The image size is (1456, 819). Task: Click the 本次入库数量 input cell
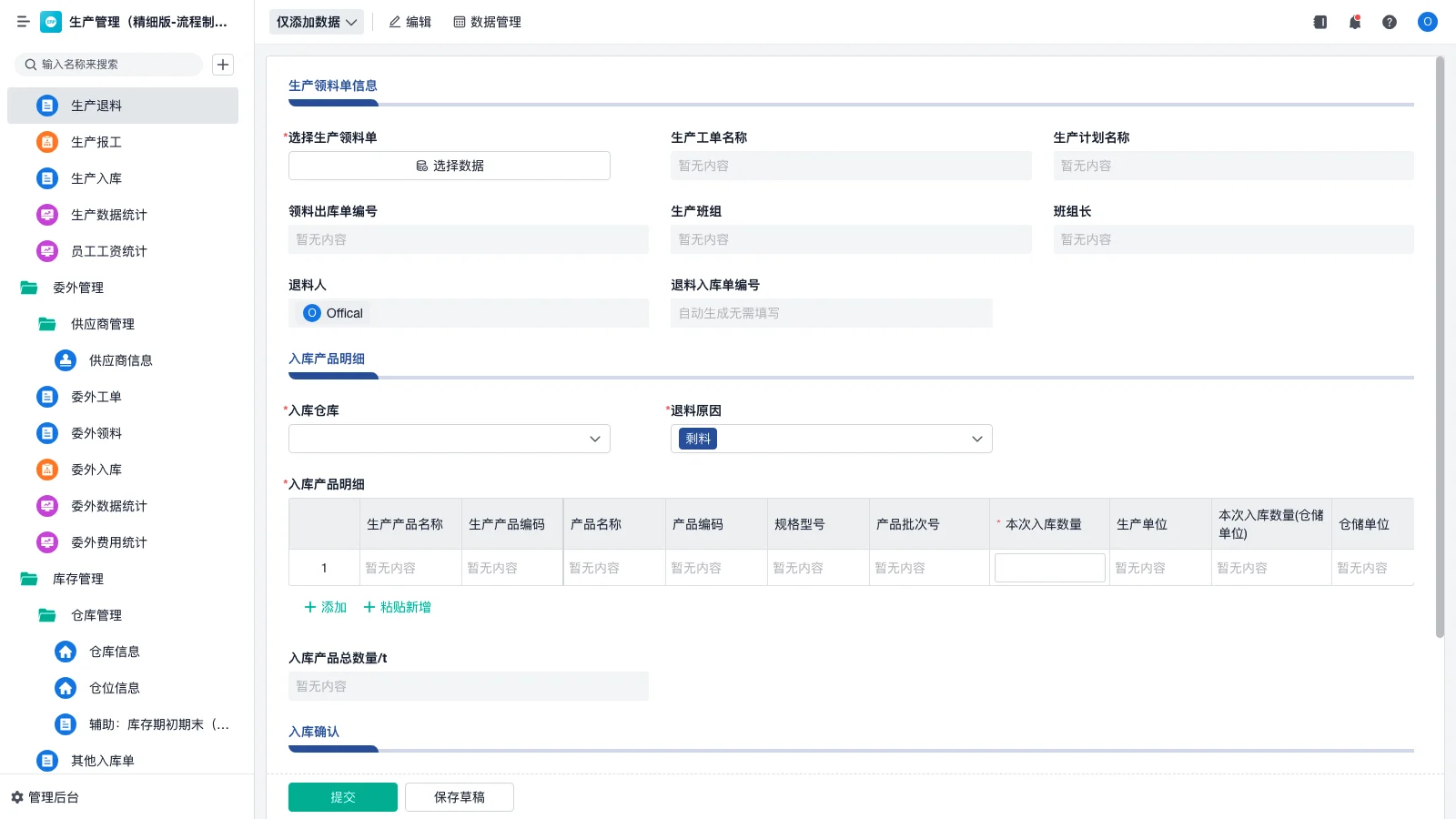(1048, 567)
